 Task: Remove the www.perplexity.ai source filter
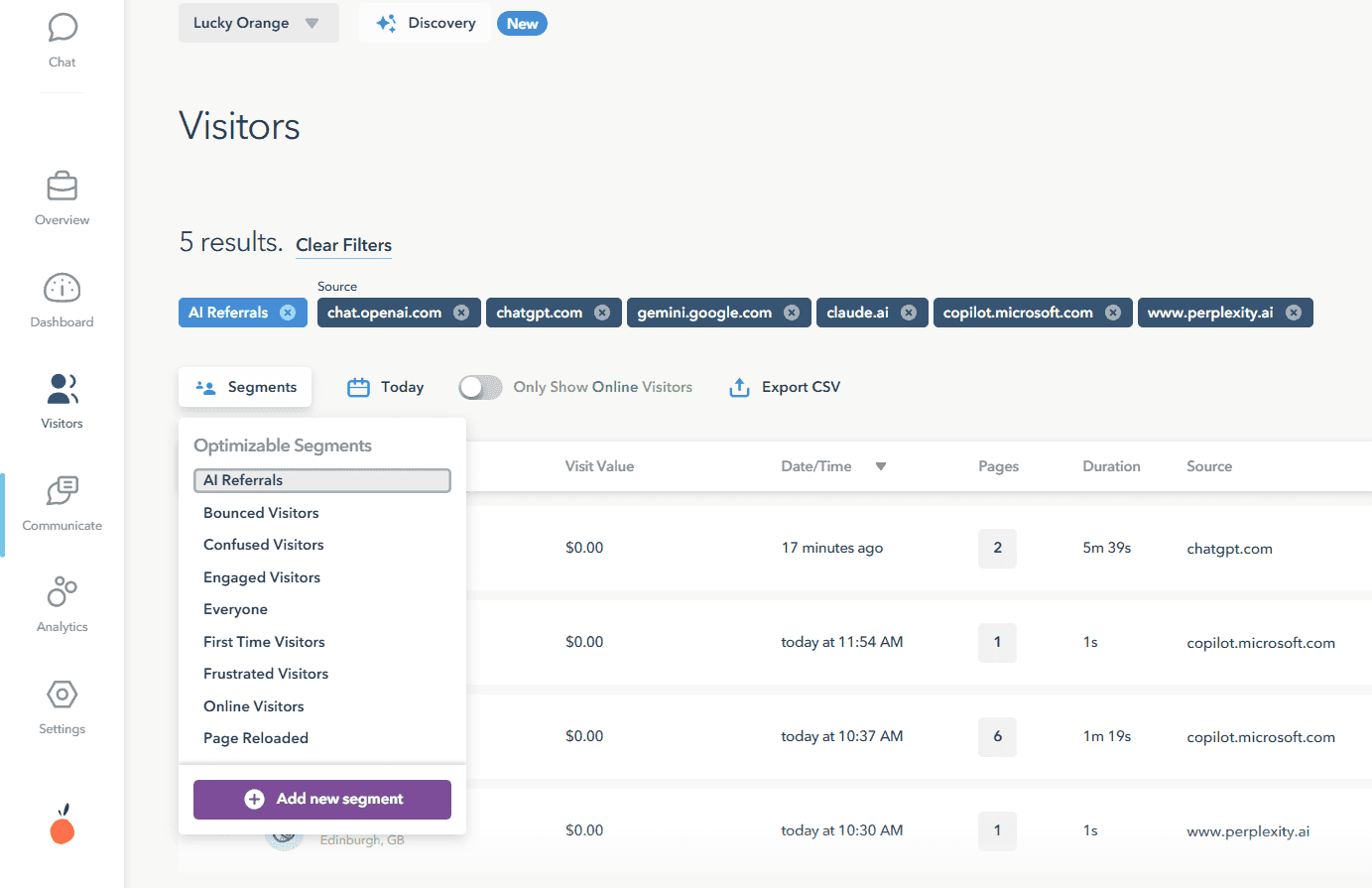pyautogui.click(x=1294, y=313)
